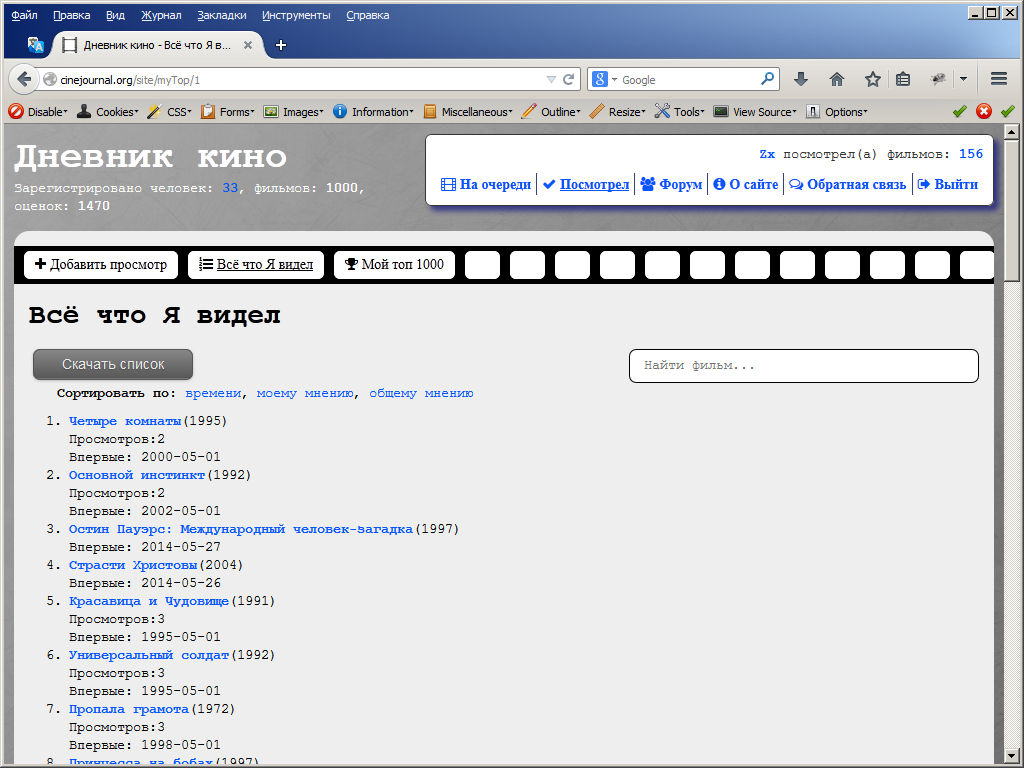
Task: Open the film Четыре комнаты
Action: pos(125,421)
